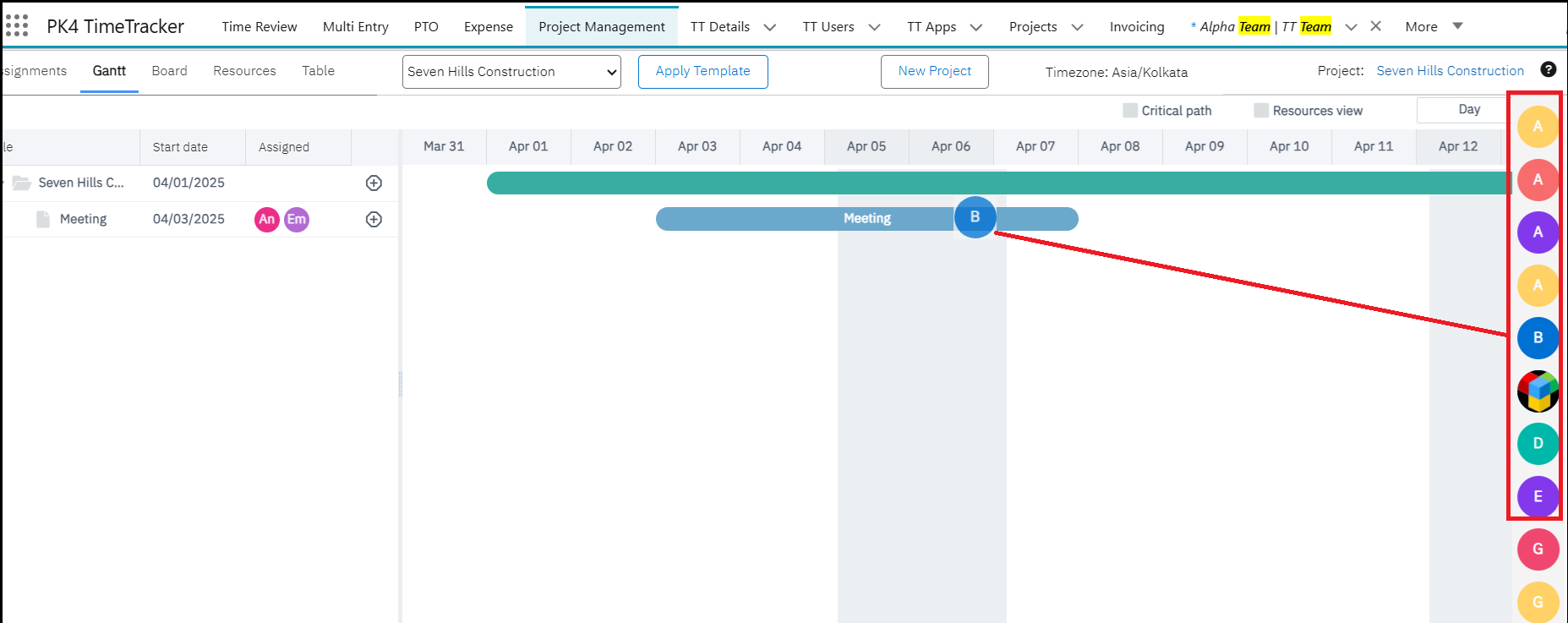Open the Time Review tab

pyautogui.click(x=260, y=26)
